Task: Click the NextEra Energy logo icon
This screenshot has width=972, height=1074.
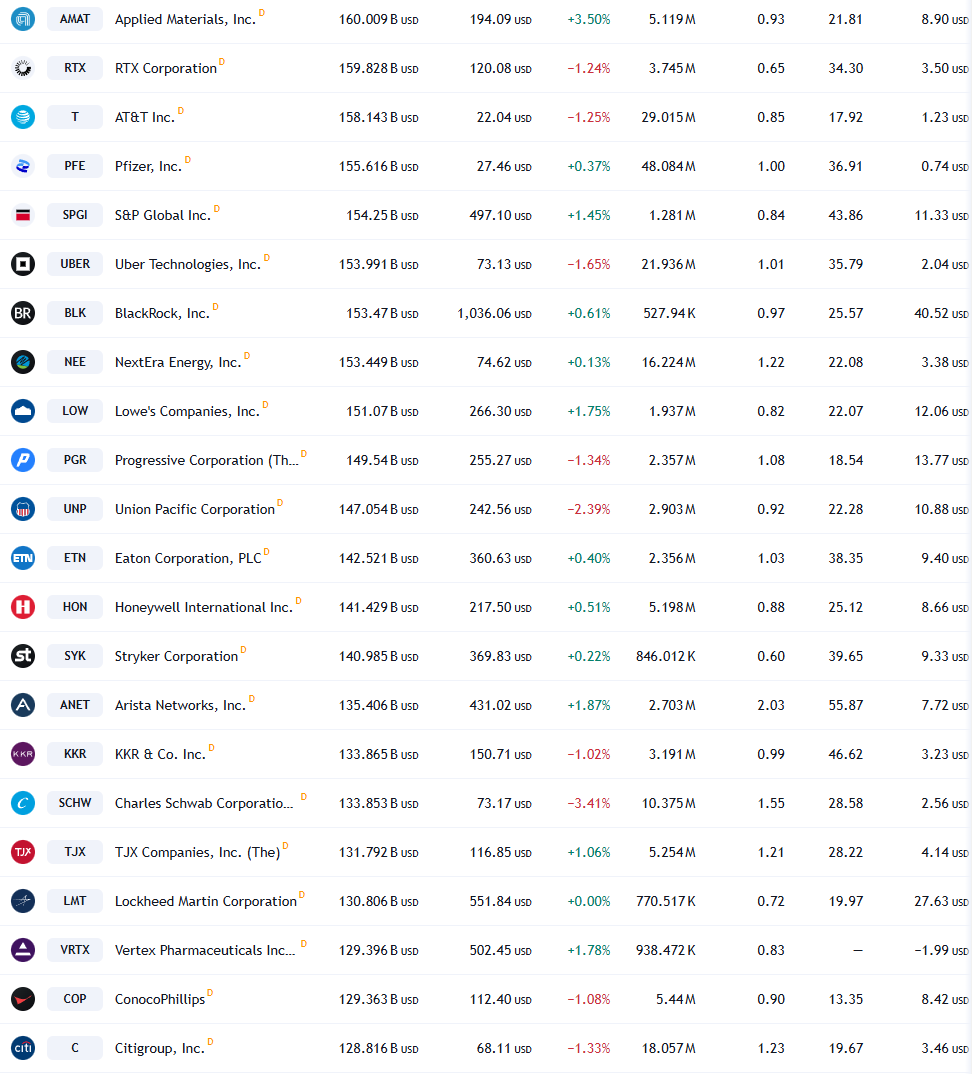Action: pos(23,362)
